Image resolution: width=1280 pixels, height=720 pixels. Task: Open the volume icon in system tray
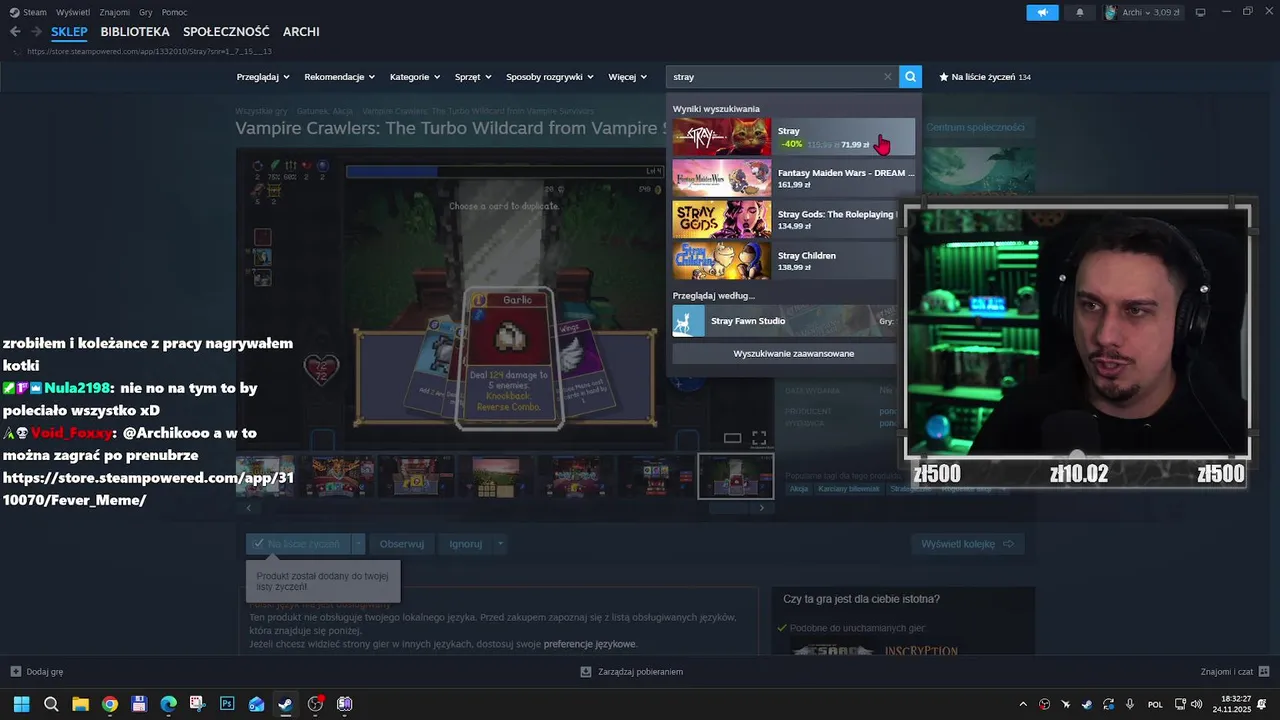(1198, 704)
